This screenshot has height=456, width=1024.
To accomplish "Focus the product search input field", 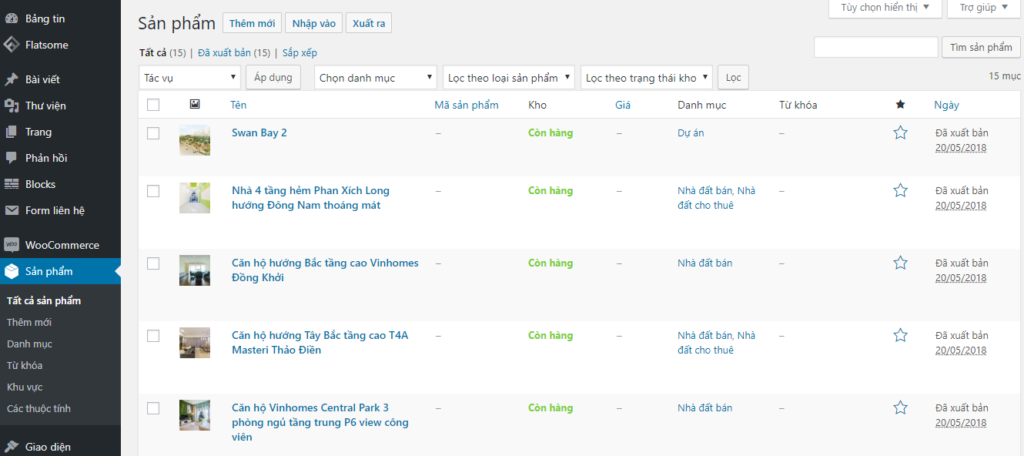I will (x=876, y=47).
